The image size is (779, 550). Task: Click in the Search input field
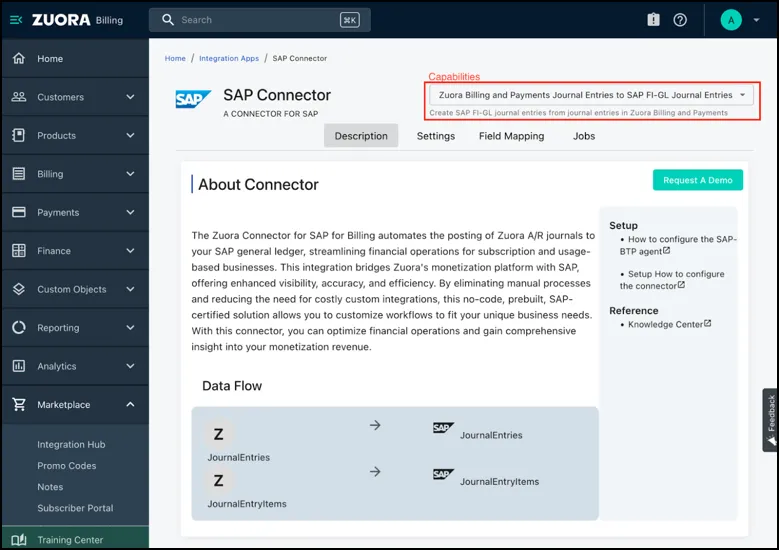coord(259,20)
